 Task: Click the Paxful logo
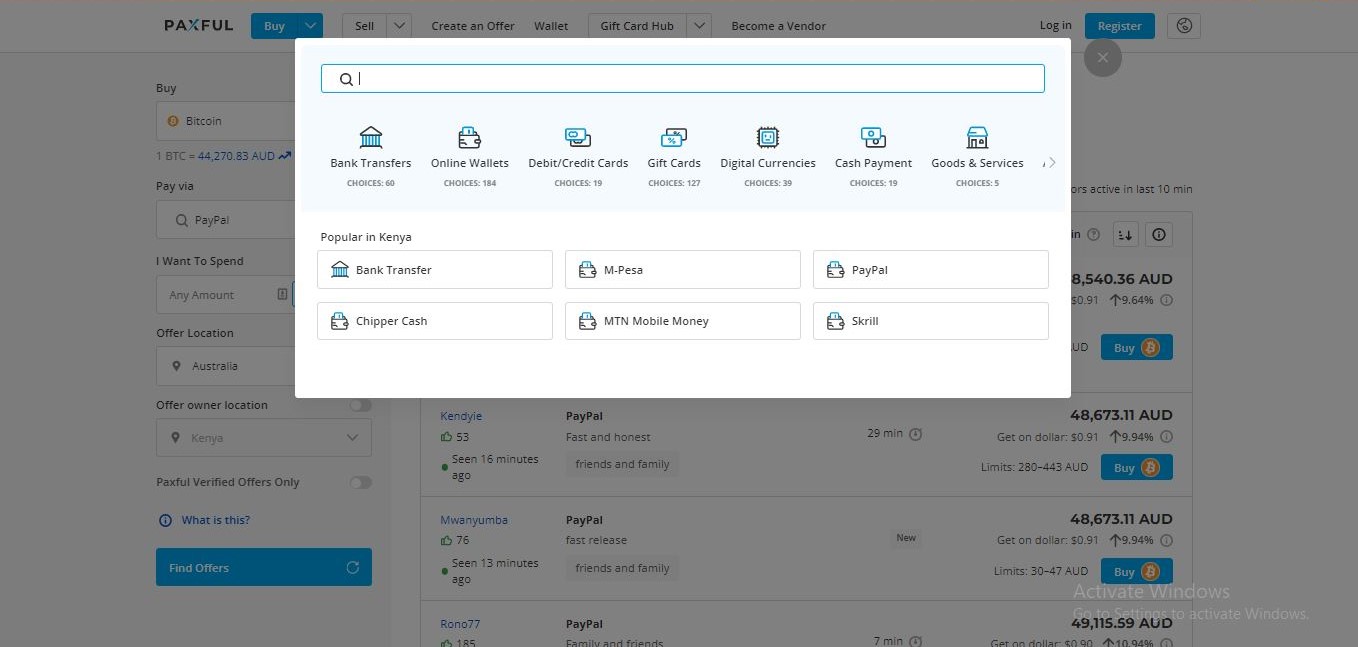[x=199, y=26]
